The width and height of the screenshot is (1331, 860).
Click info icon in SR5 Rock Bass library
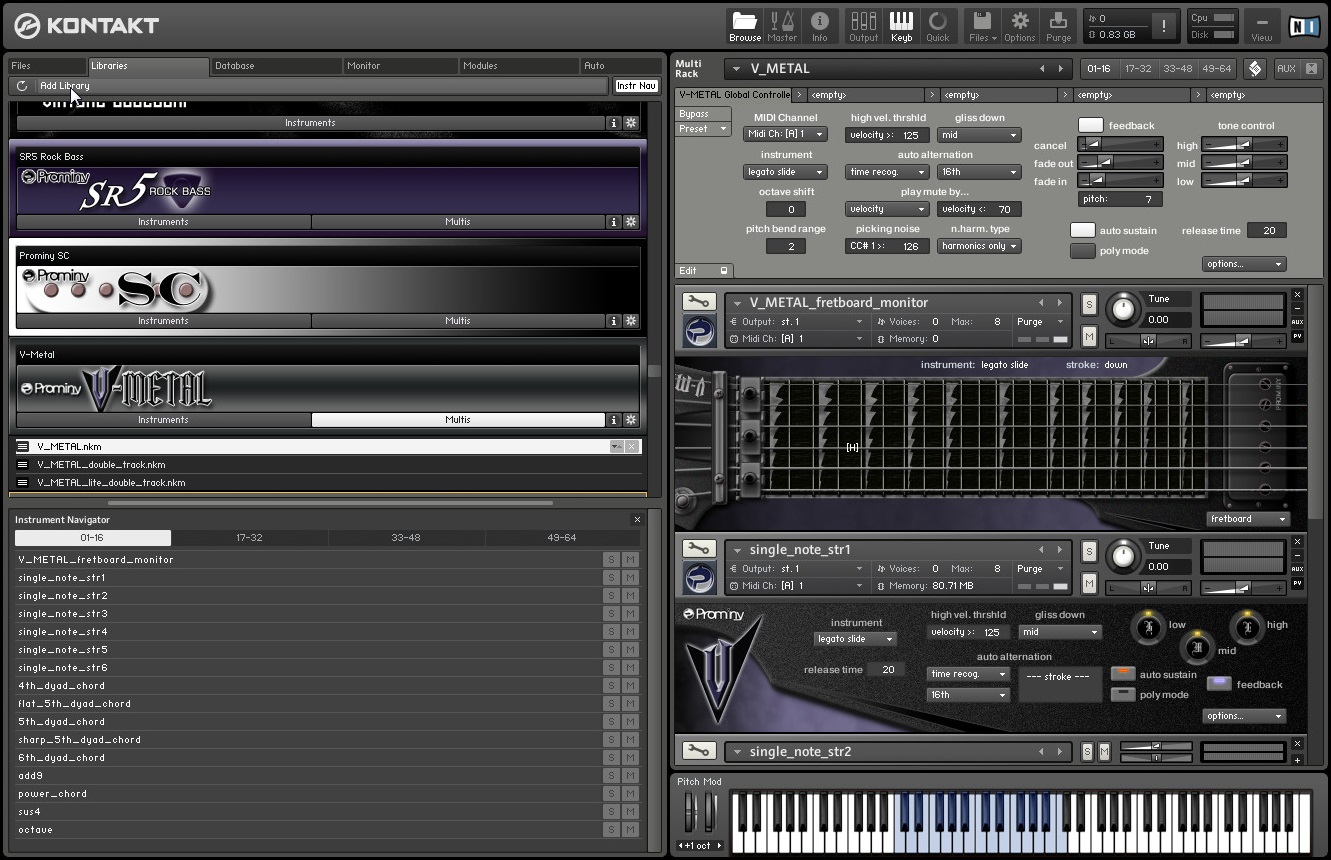[x=614, y=222]
